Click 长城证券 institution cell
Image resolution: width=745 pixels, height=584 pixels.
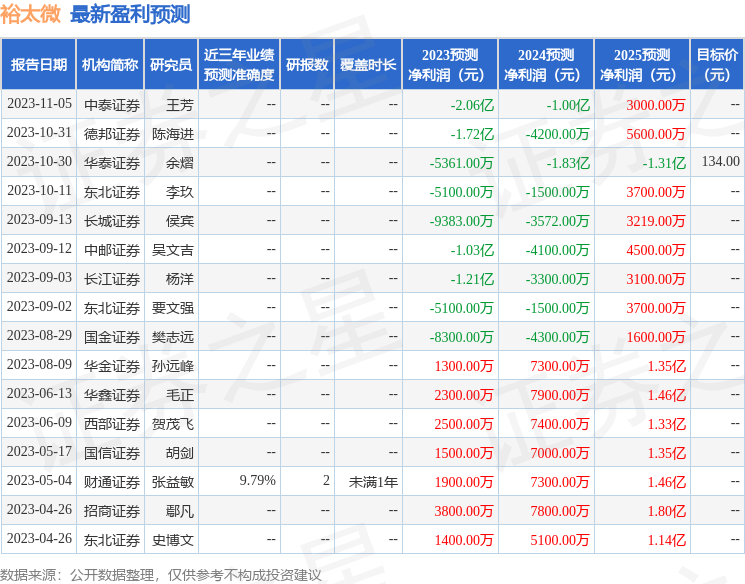[112, 221]
